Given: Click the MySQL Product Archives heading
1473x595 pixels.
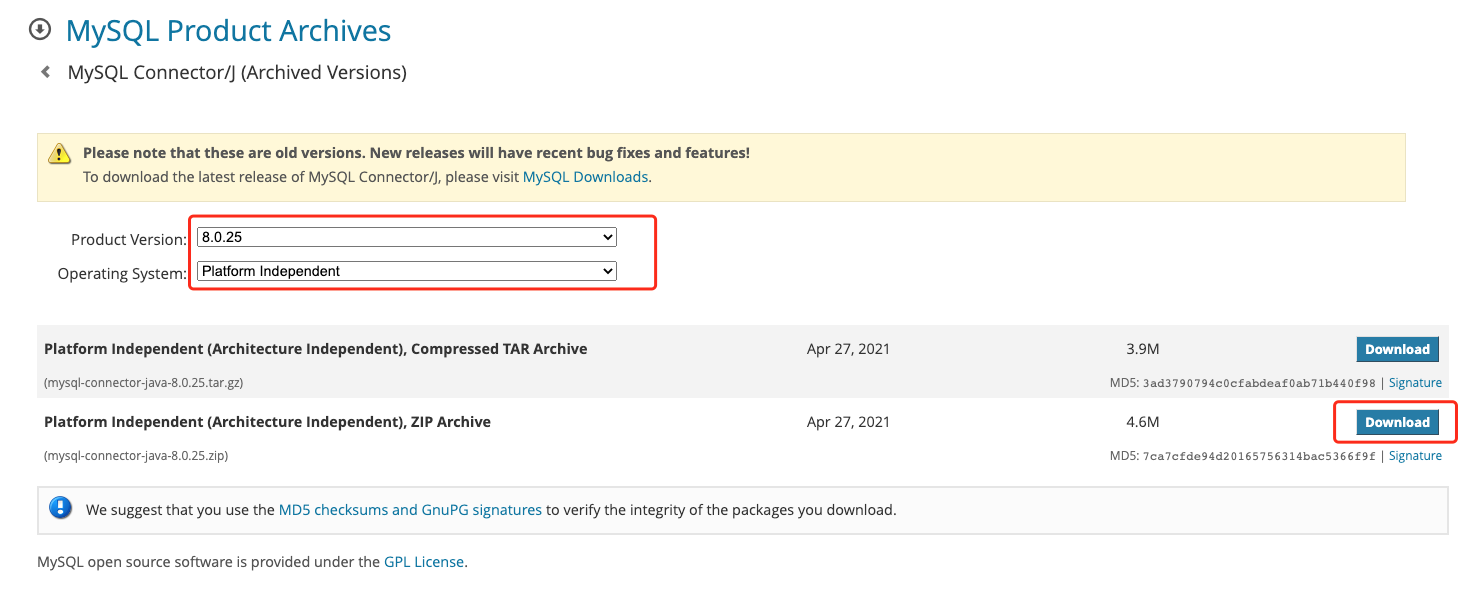Looking at the screenshot, I should (229, 31).
